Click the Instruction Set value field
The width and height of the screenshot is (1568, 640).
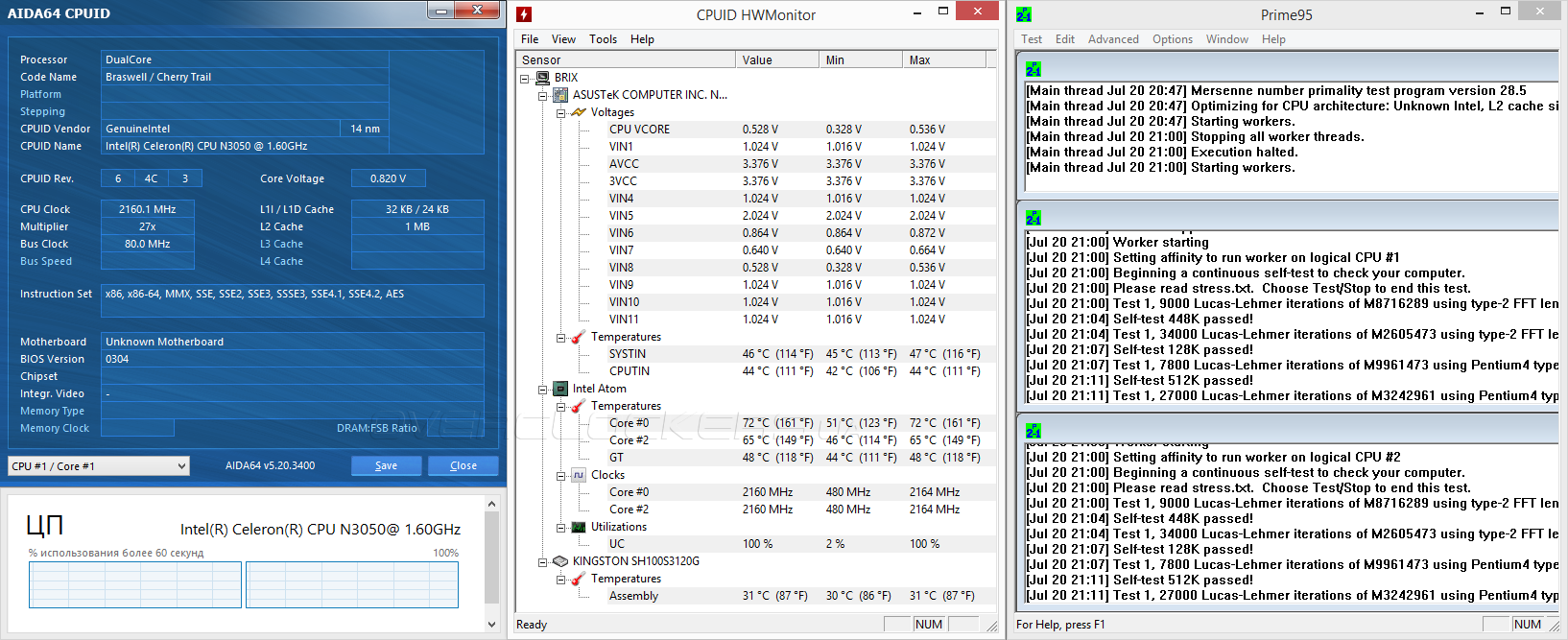click(x=293, y=300)
